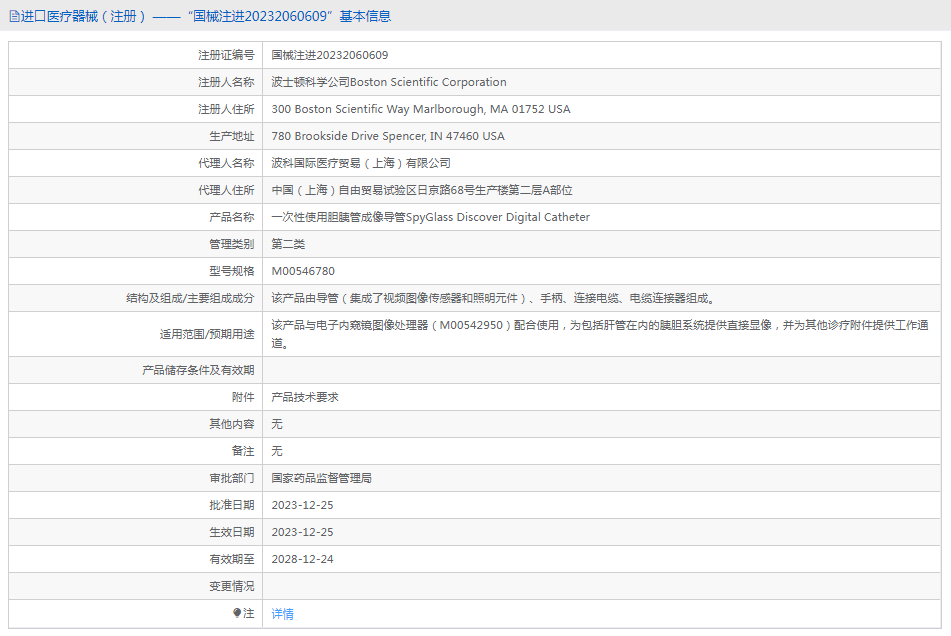The height and width of the screenshot is (636, 951).
Task: Select expiry date 2028-12-24
Action: point(303,559)
